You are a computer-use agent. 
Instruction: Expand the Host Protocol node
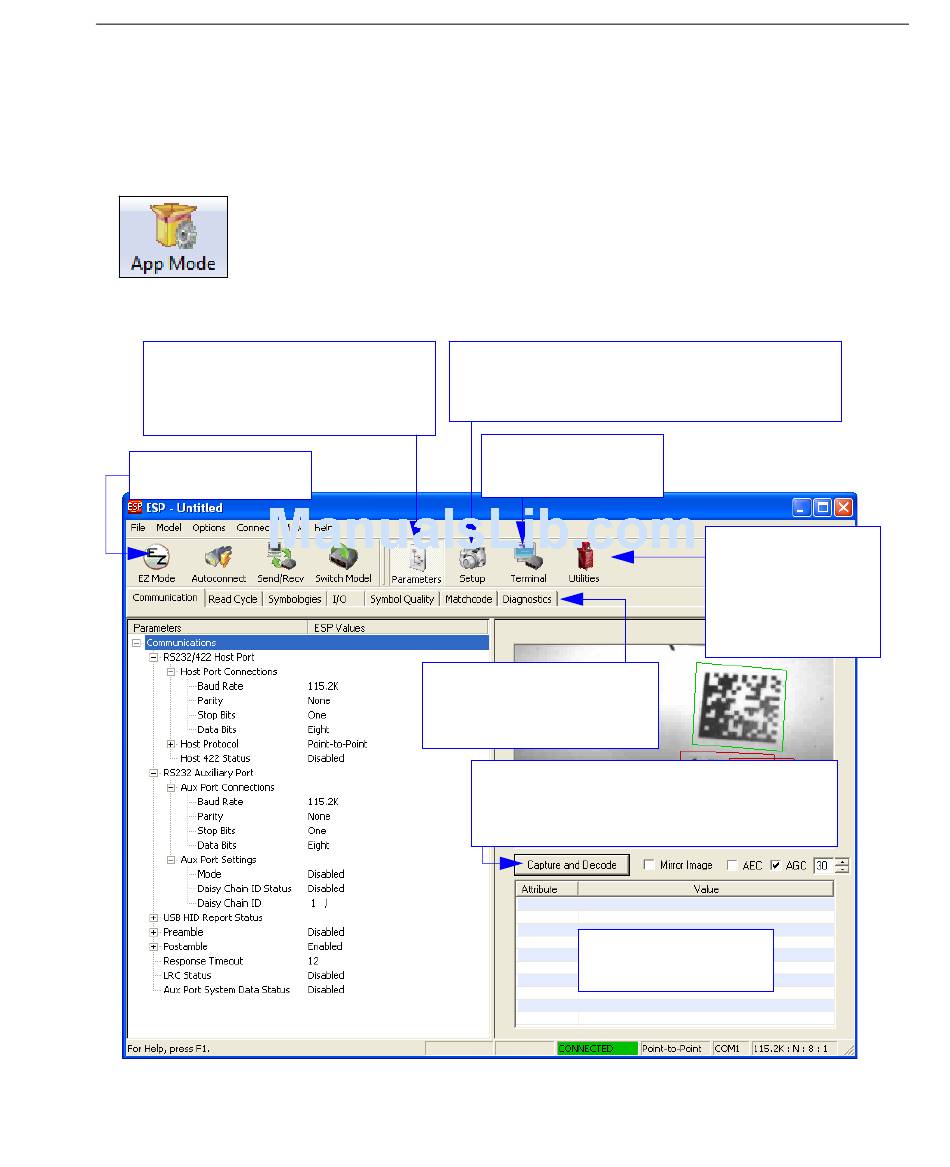click(170, 744)
